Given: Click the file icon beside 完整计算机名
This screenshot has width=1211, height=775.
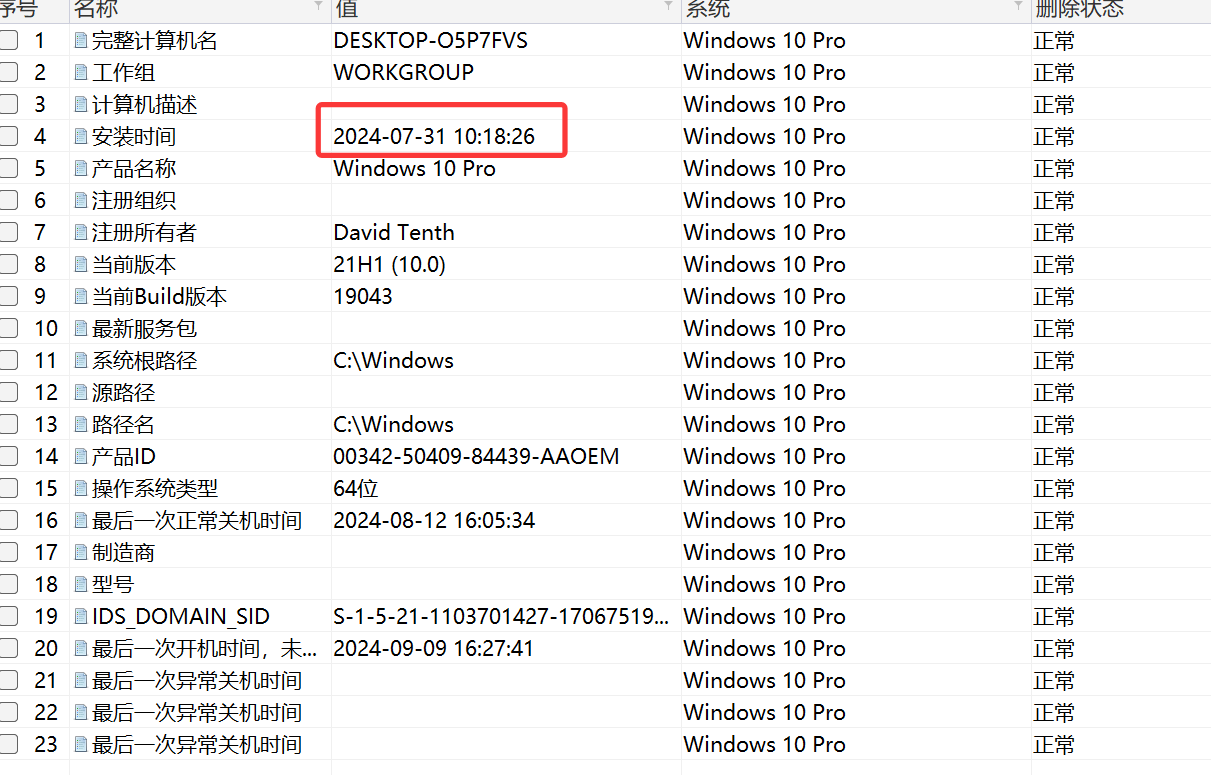Looking at the screenshot, I should tap(81, 41).
